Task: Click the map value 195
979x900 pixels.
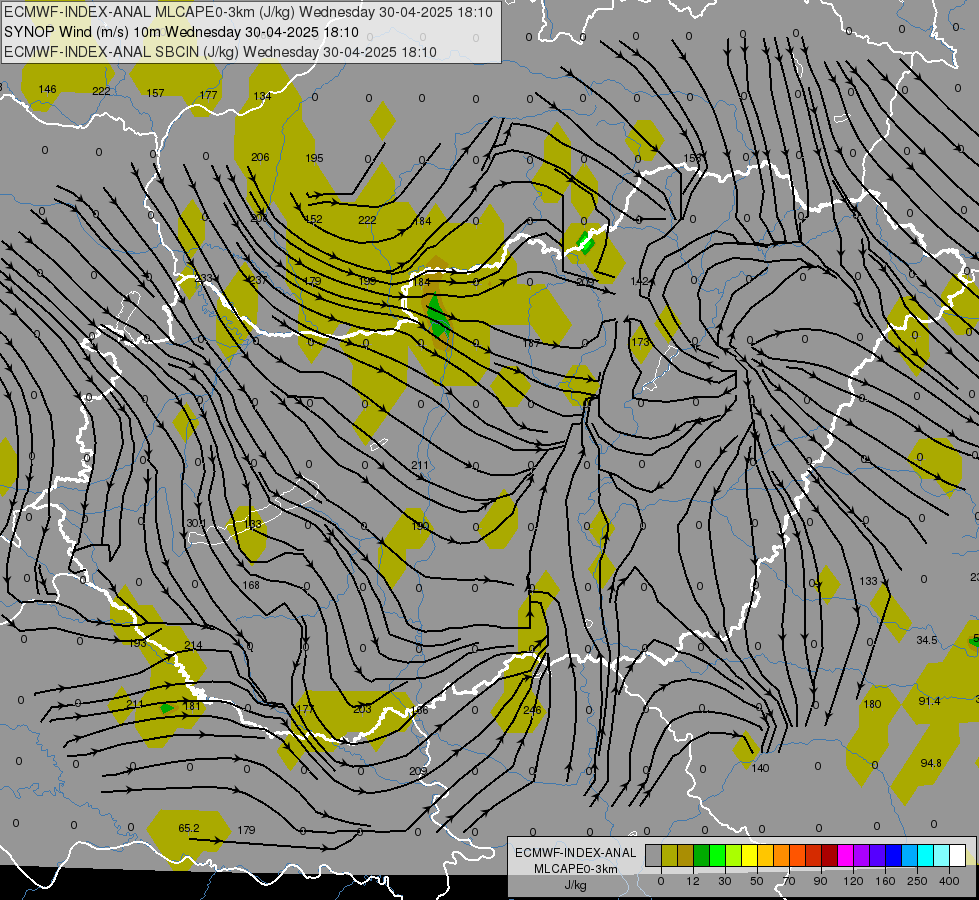Action: 315,158
